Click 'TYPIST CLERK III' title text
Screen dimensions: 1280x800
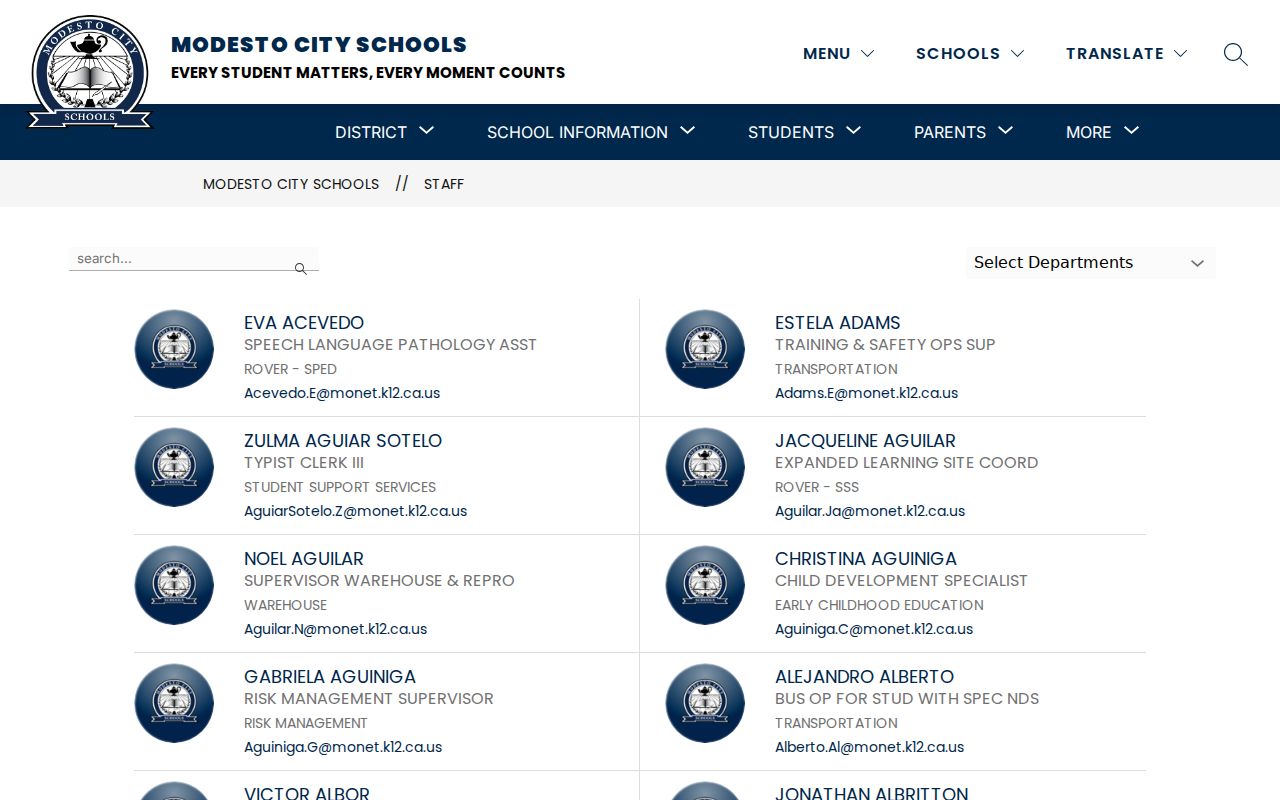tap(304, 463)
